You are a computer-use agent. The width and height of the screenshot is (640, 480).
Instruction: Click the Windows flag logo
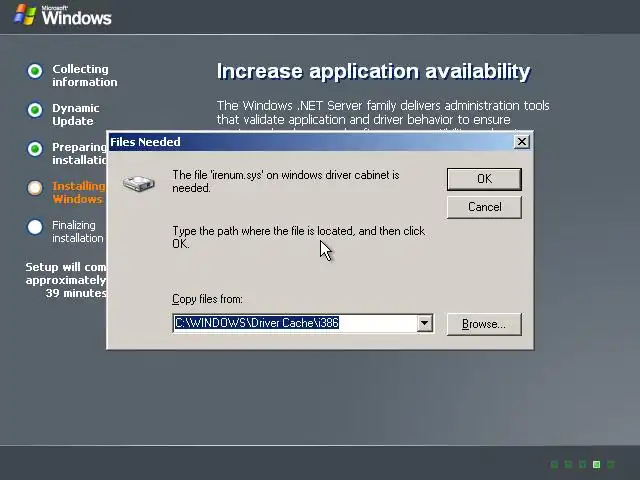coord(24,15)
